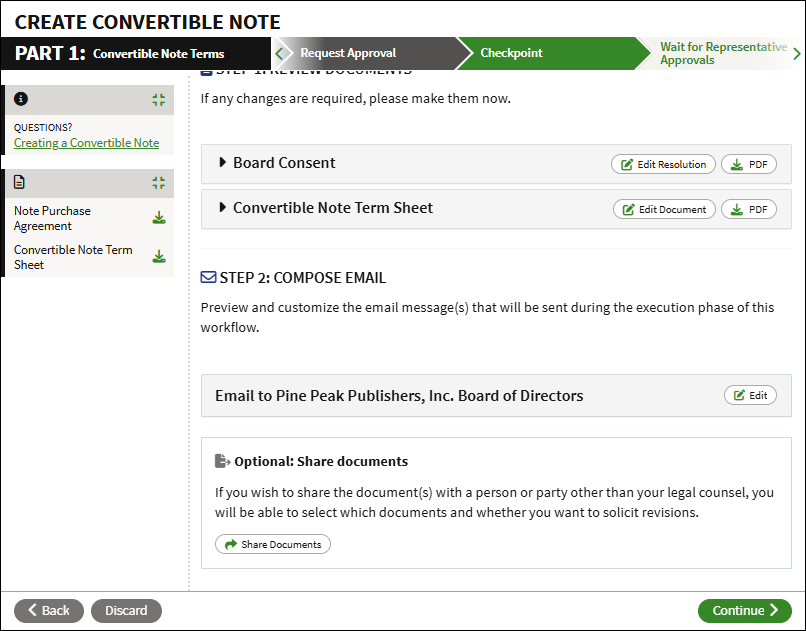Click the info circle icon

[x=21, y=99]
